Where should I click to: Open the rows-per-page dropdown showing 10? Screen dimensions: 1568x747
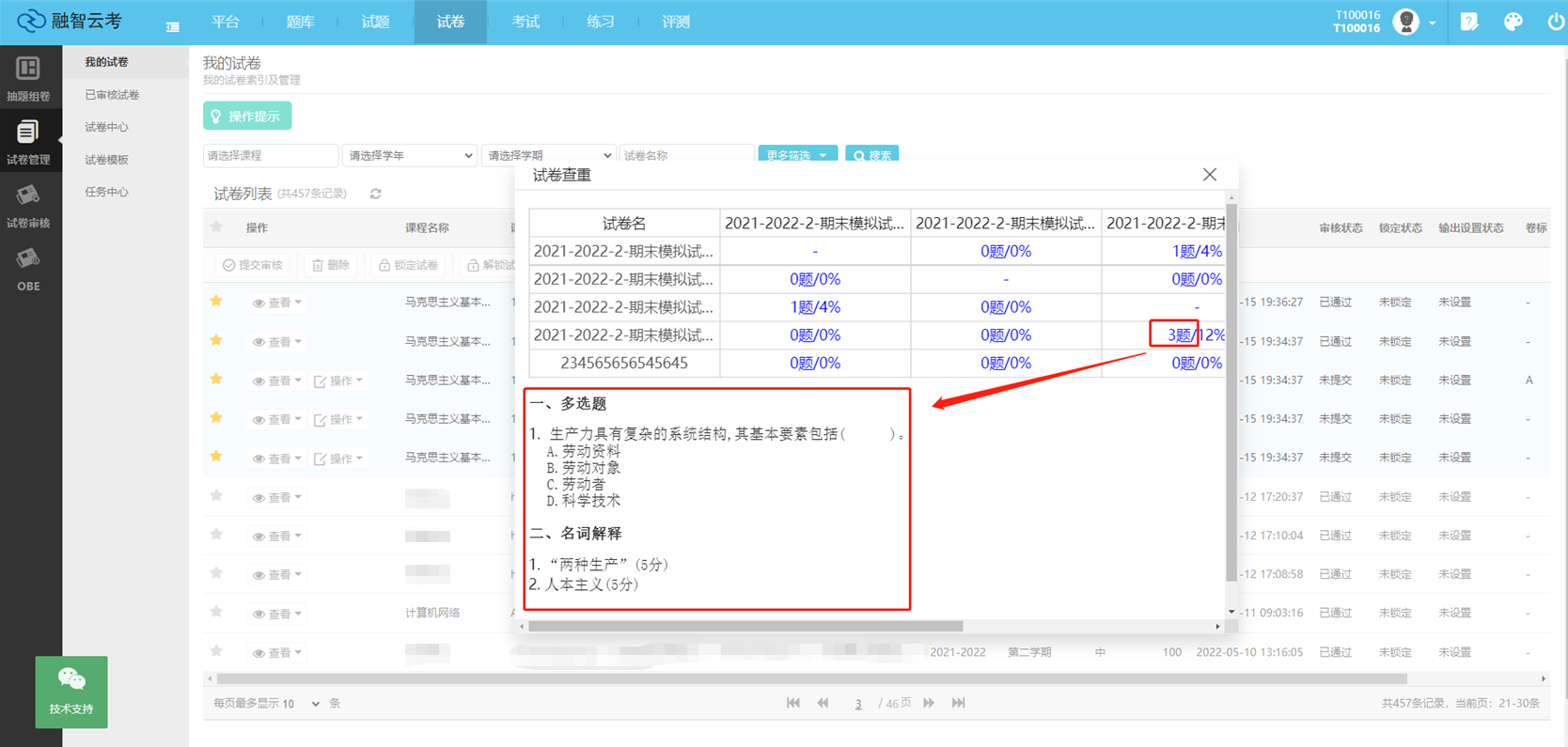[x=303, y=704]
